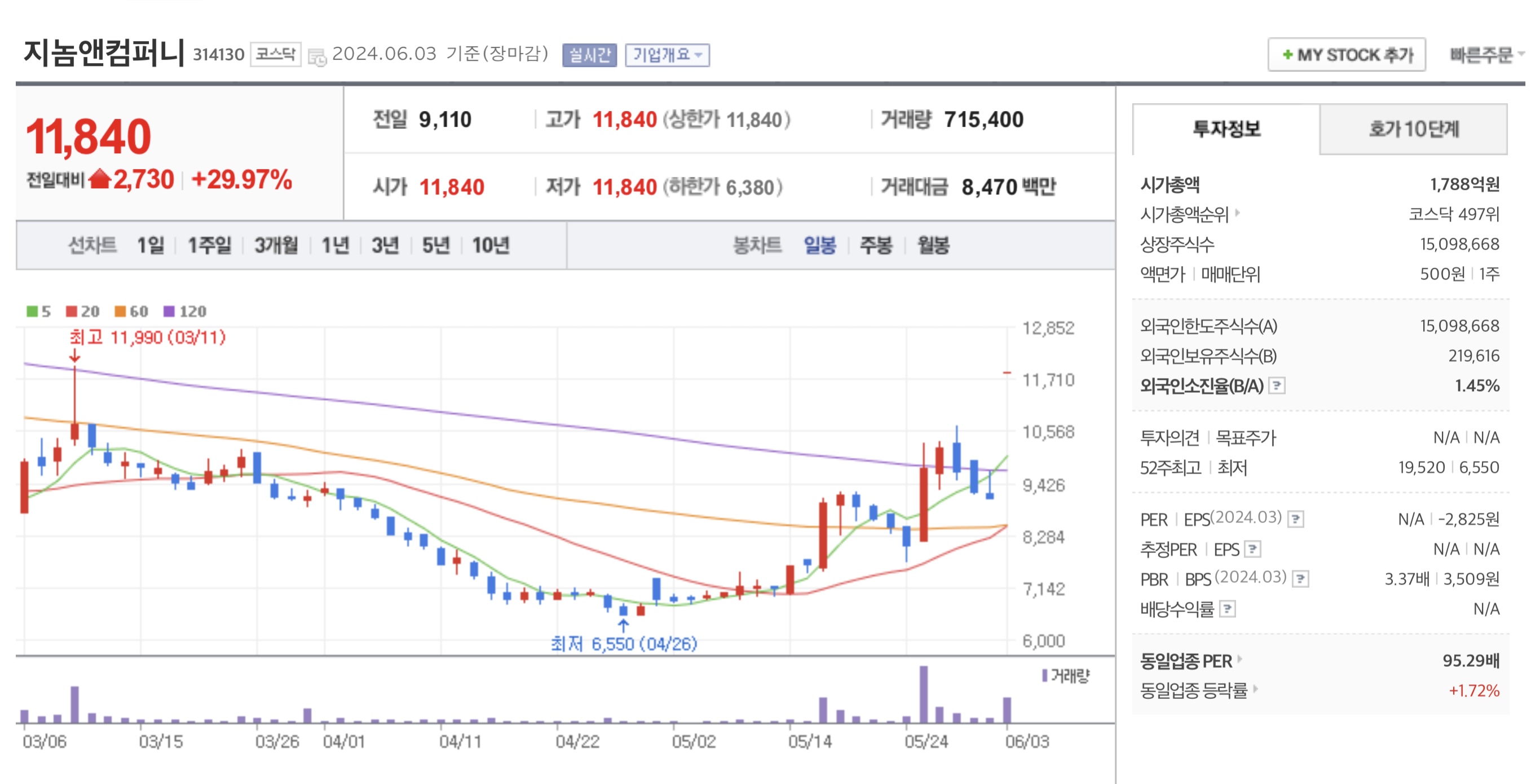Switch to the 호가10단계 tab
This screenshot has height=784, width=1540.
coord(1413,129)
